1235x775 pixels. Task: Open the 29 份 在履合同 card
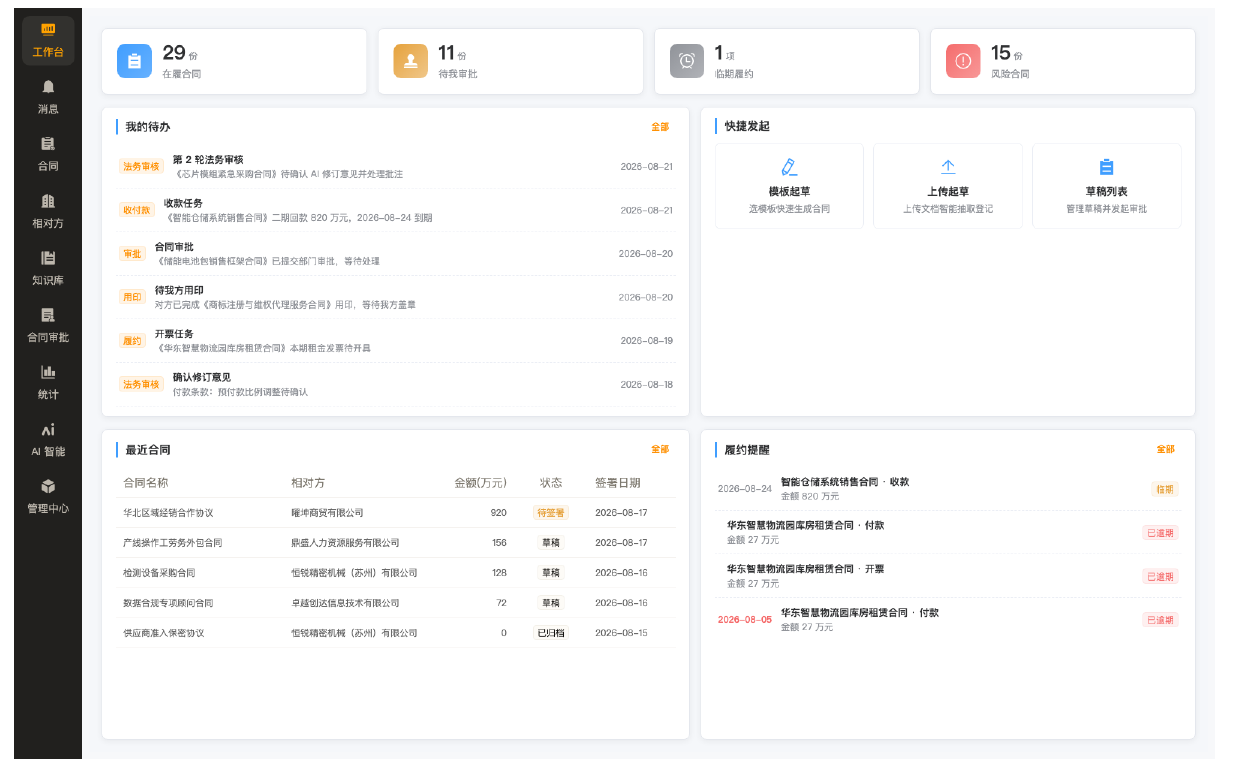click(234, 61)
